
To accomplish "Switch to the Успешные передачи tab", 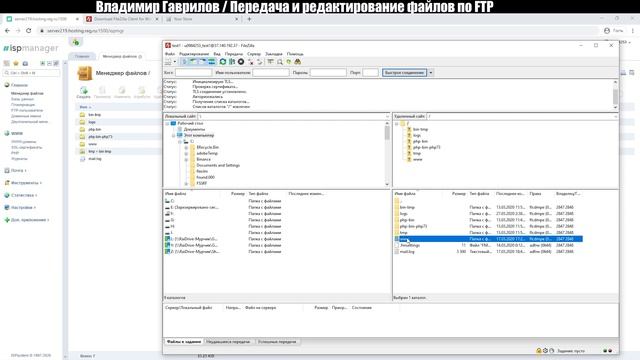I will [277, 342].
